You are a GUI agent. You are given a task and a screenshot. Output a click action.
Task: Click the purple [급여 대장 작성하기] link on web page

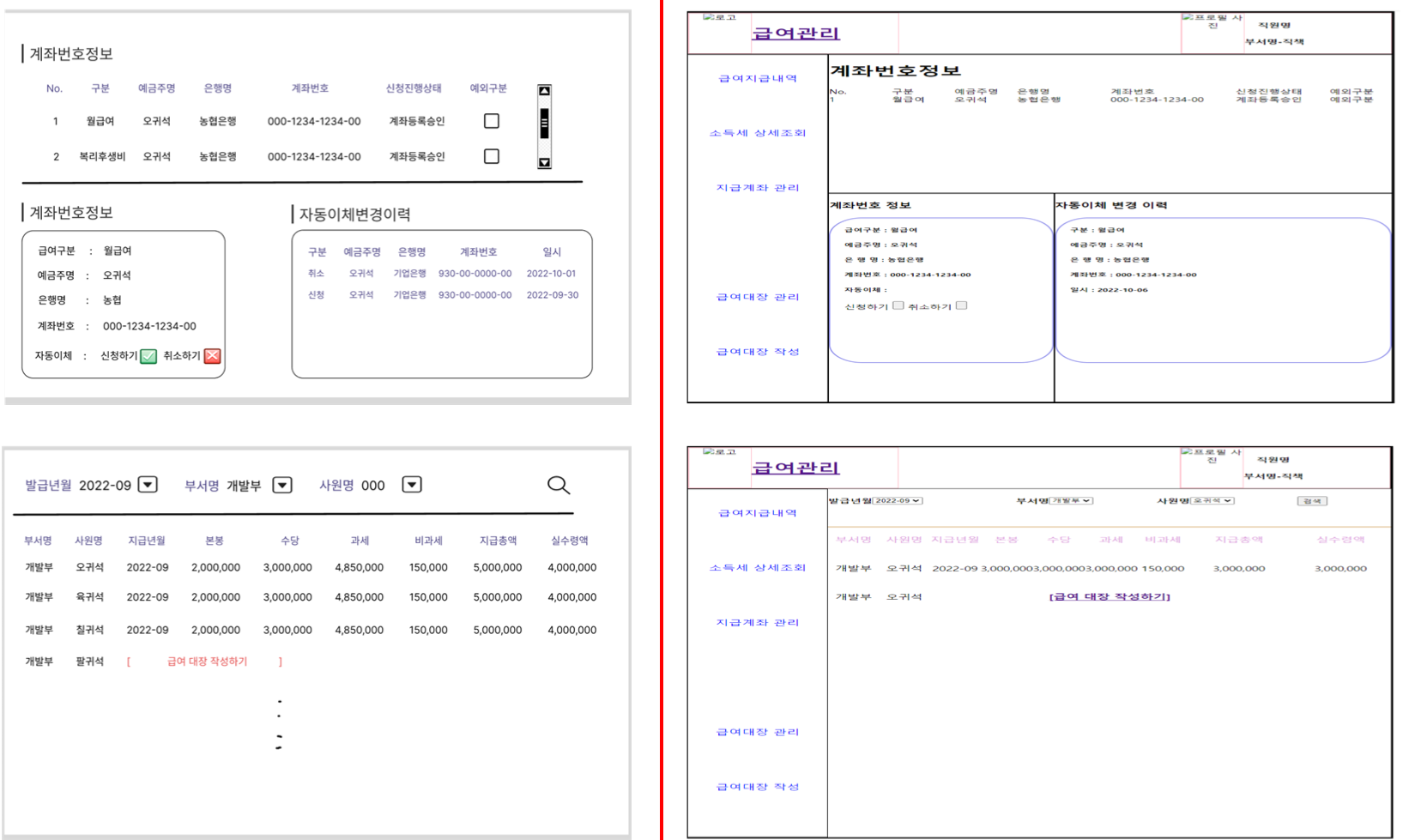[1110, 596]
